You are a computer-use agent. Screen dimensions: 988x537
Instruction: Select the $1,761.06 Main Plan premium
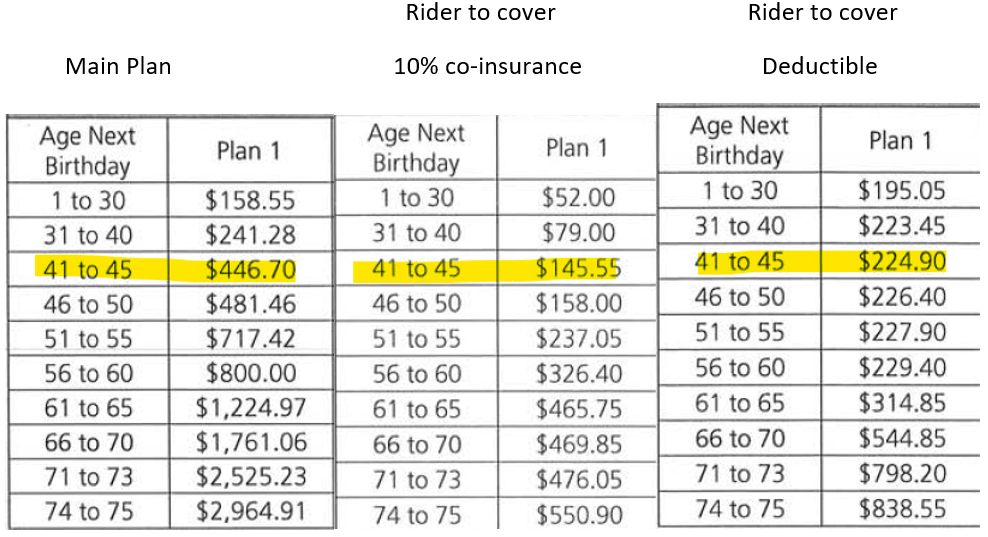coord(250,441)
